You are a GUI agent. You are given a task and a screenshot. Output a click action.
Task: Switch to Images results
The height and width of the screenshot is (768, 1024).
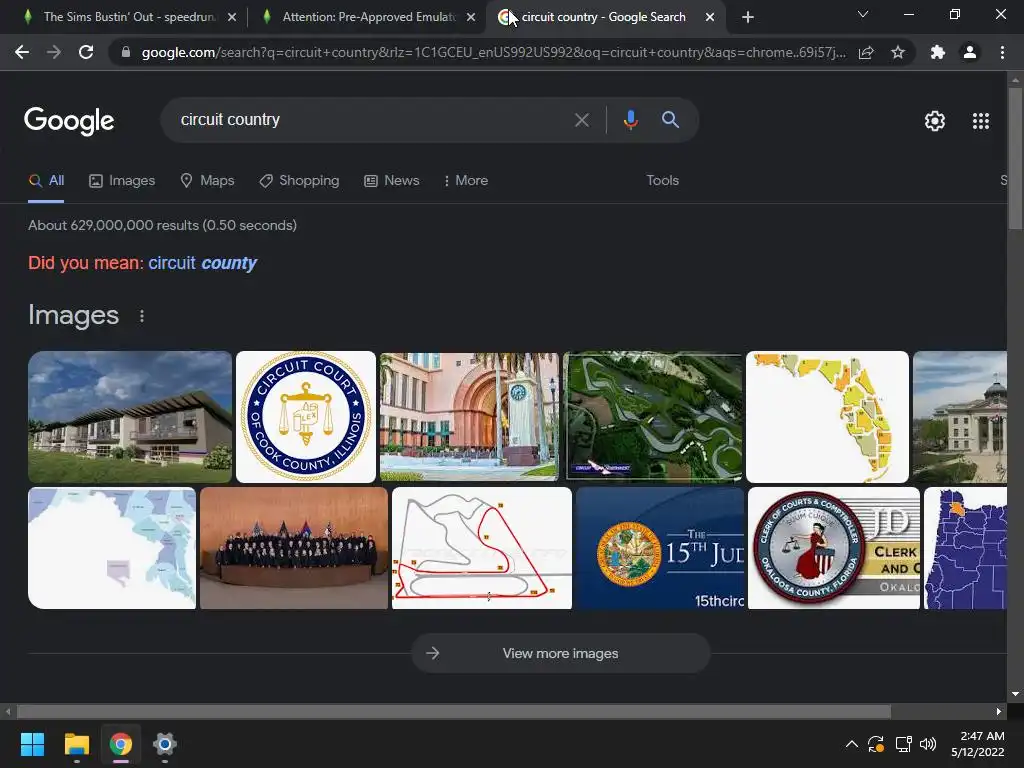[x=122, y=181]
